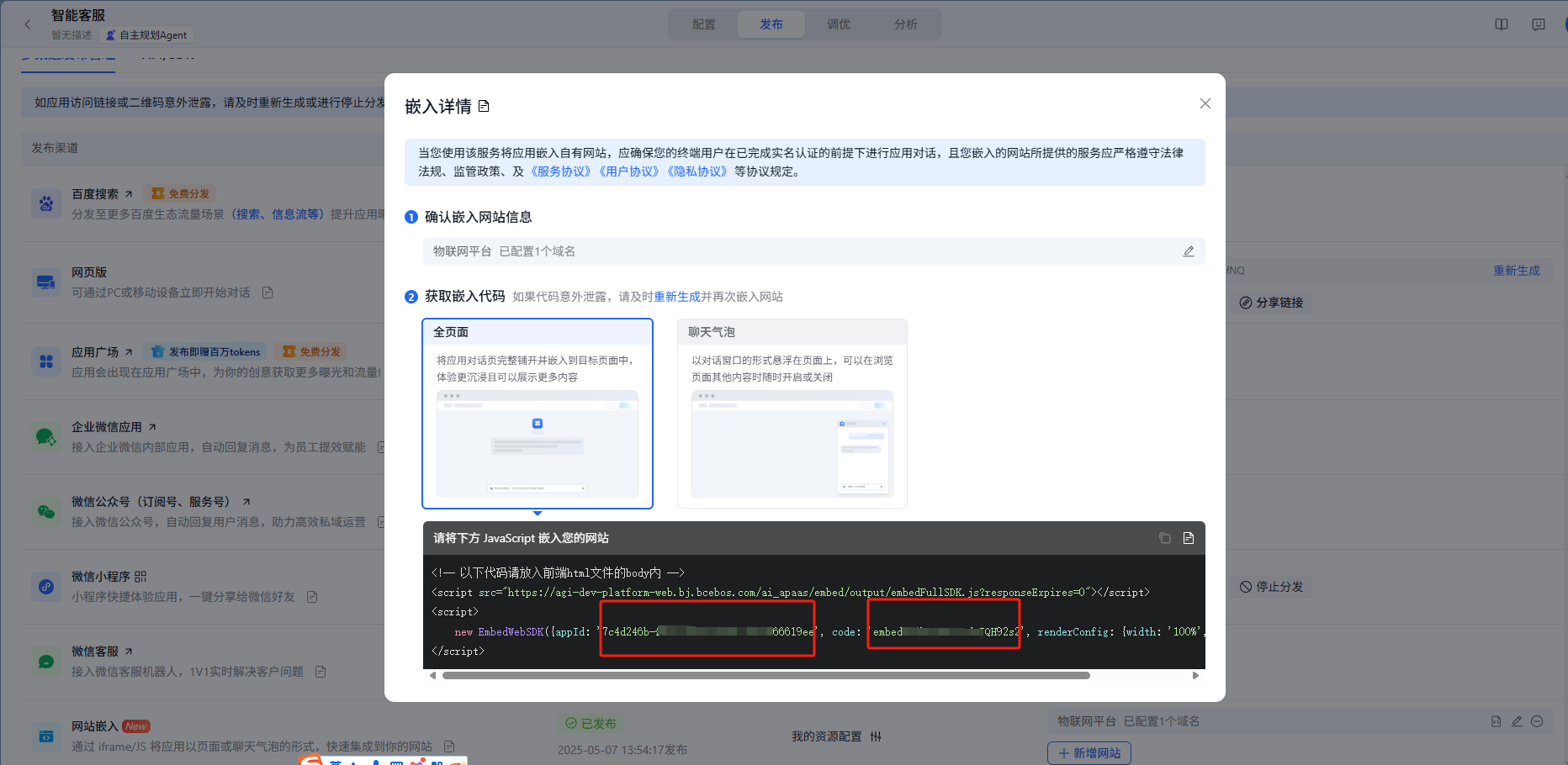Viewport: 1568px width, 765px height.
Task: Go back with the top-left arrow
Action: [x=28, y=24]
